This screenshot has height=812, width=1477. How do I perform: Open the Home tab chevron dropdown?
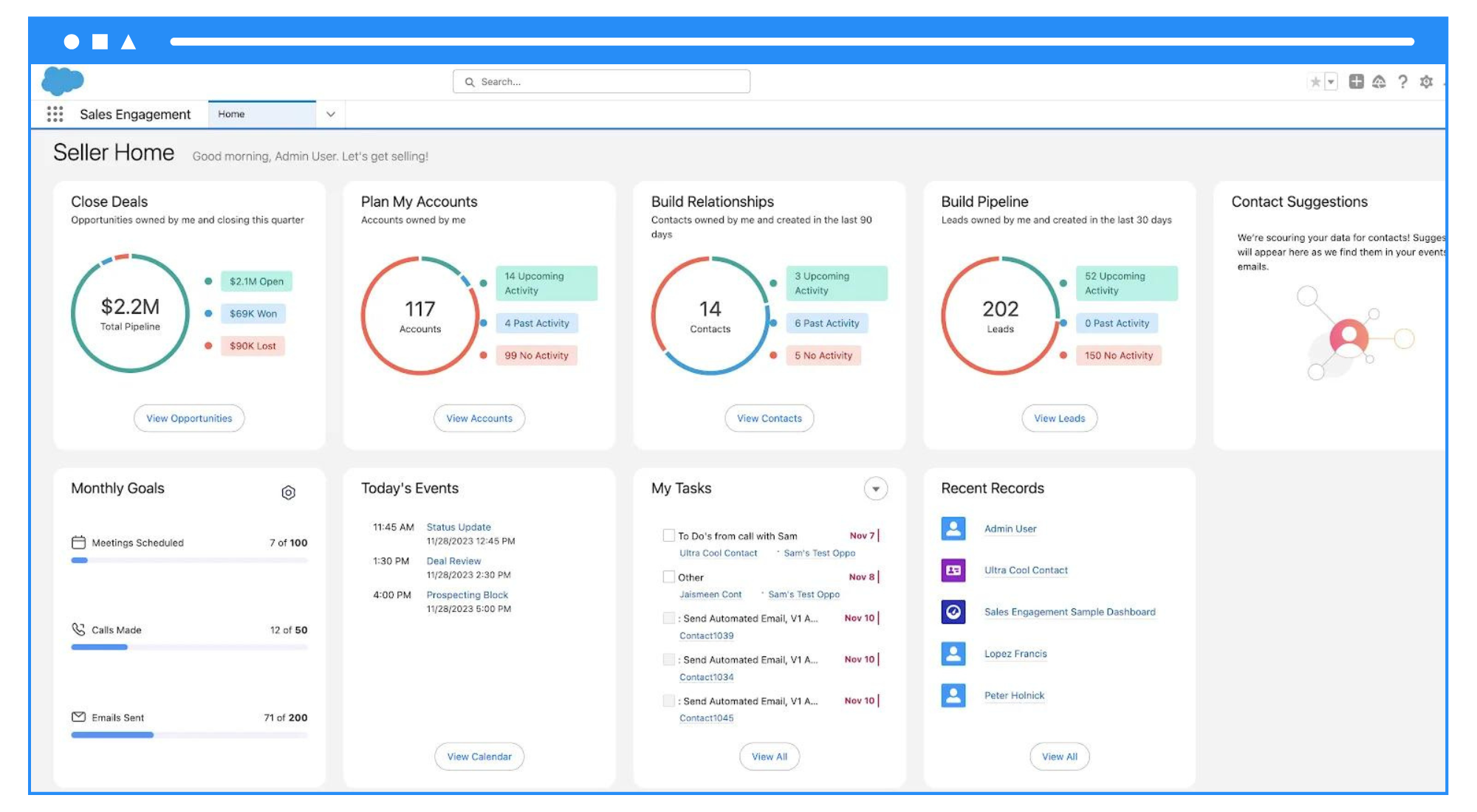click(331, 114)
